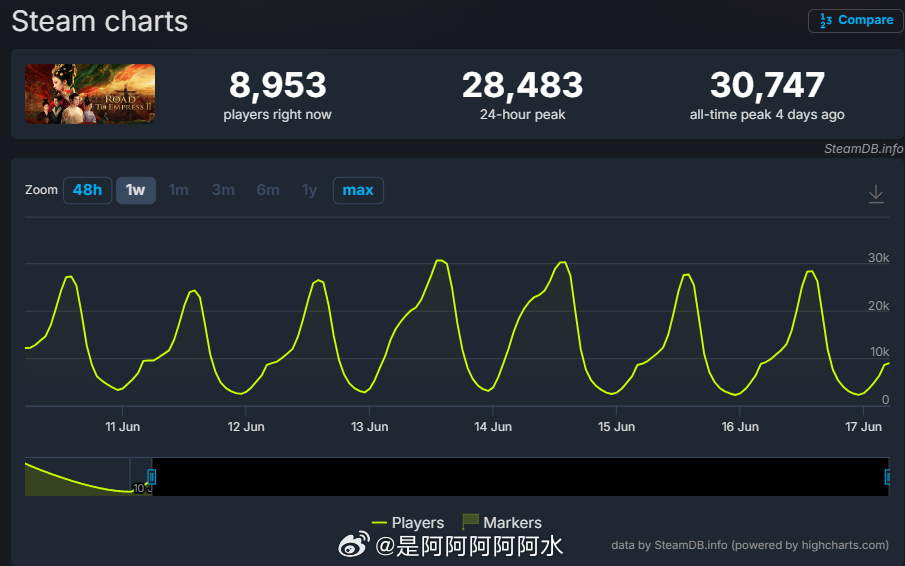
Task: Click the 15 Jun axis label
Action: point(616,427)
